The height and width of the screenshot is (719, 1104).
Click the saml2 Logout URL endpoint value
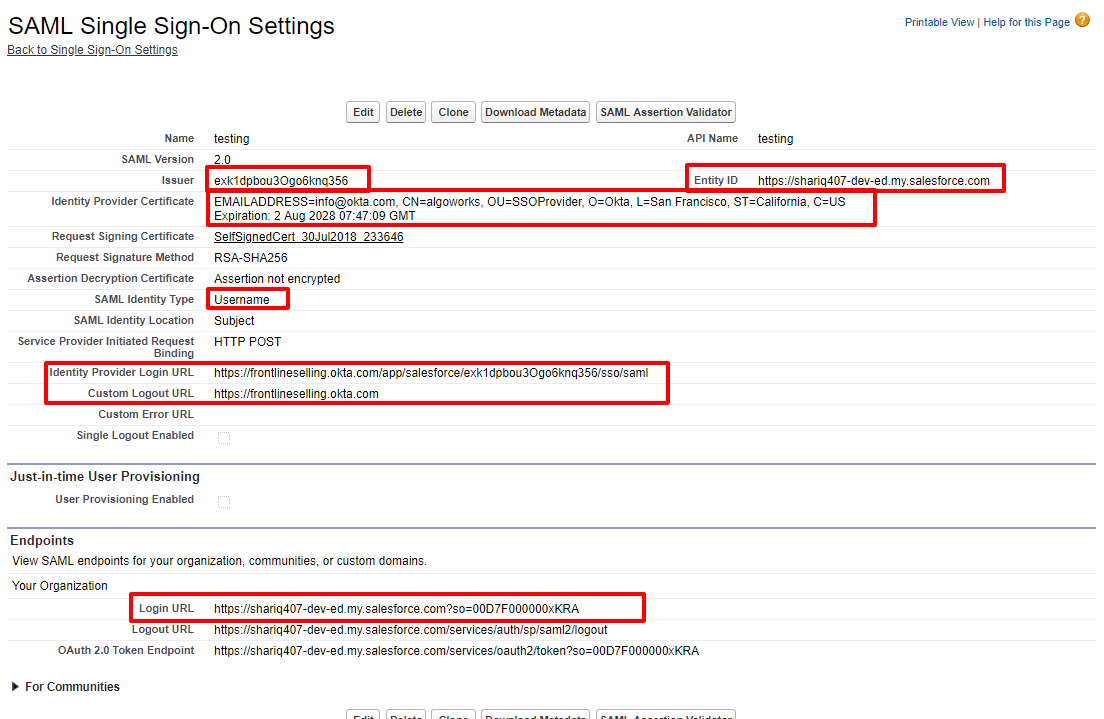pyautogui.click(x=410, y=630)
